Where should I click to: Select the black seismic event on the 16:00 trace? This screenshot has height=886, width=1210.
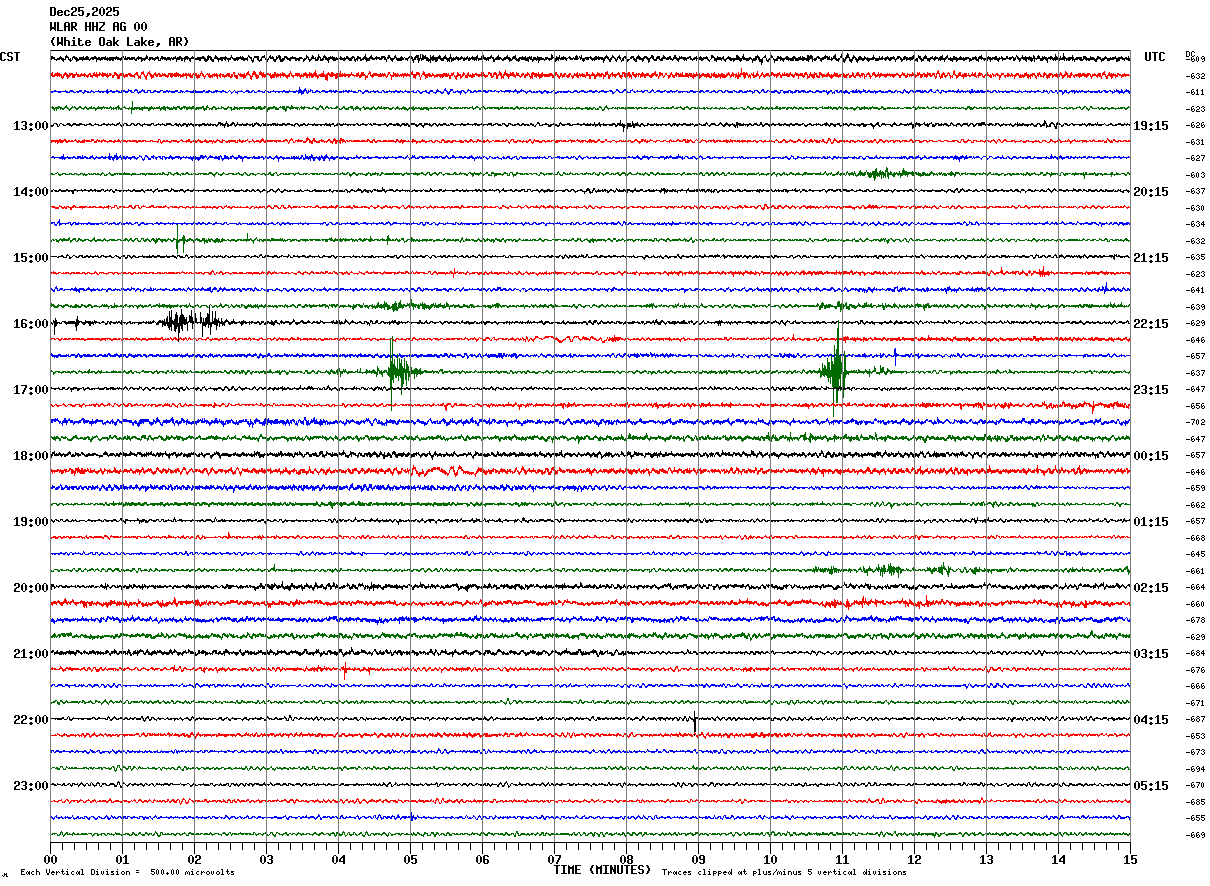click(x=190, y=322)
